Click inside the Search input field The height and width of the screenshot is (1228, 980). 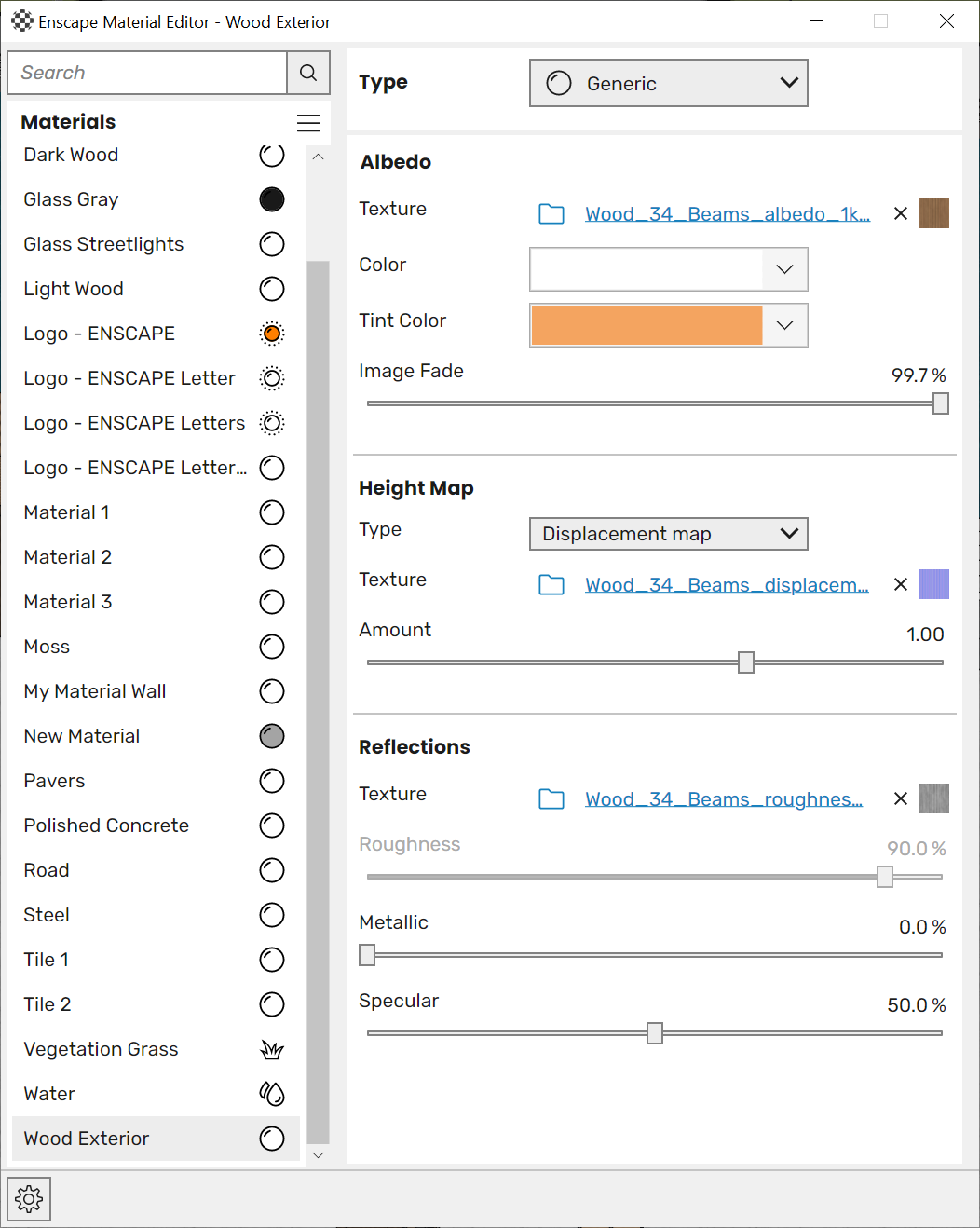pyautogui.click(x=146, y=72)
